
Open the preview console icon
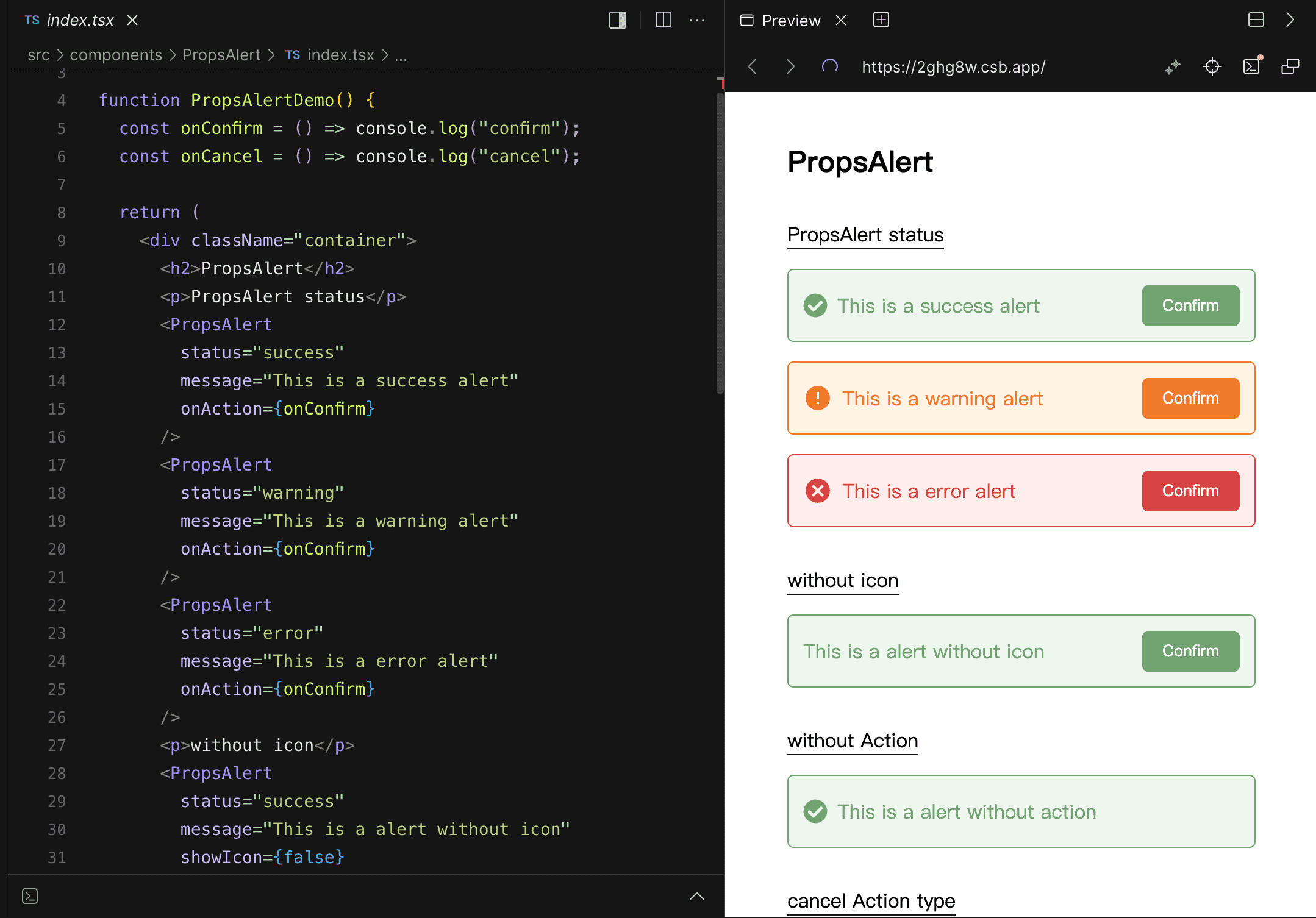pos(1251,66)
